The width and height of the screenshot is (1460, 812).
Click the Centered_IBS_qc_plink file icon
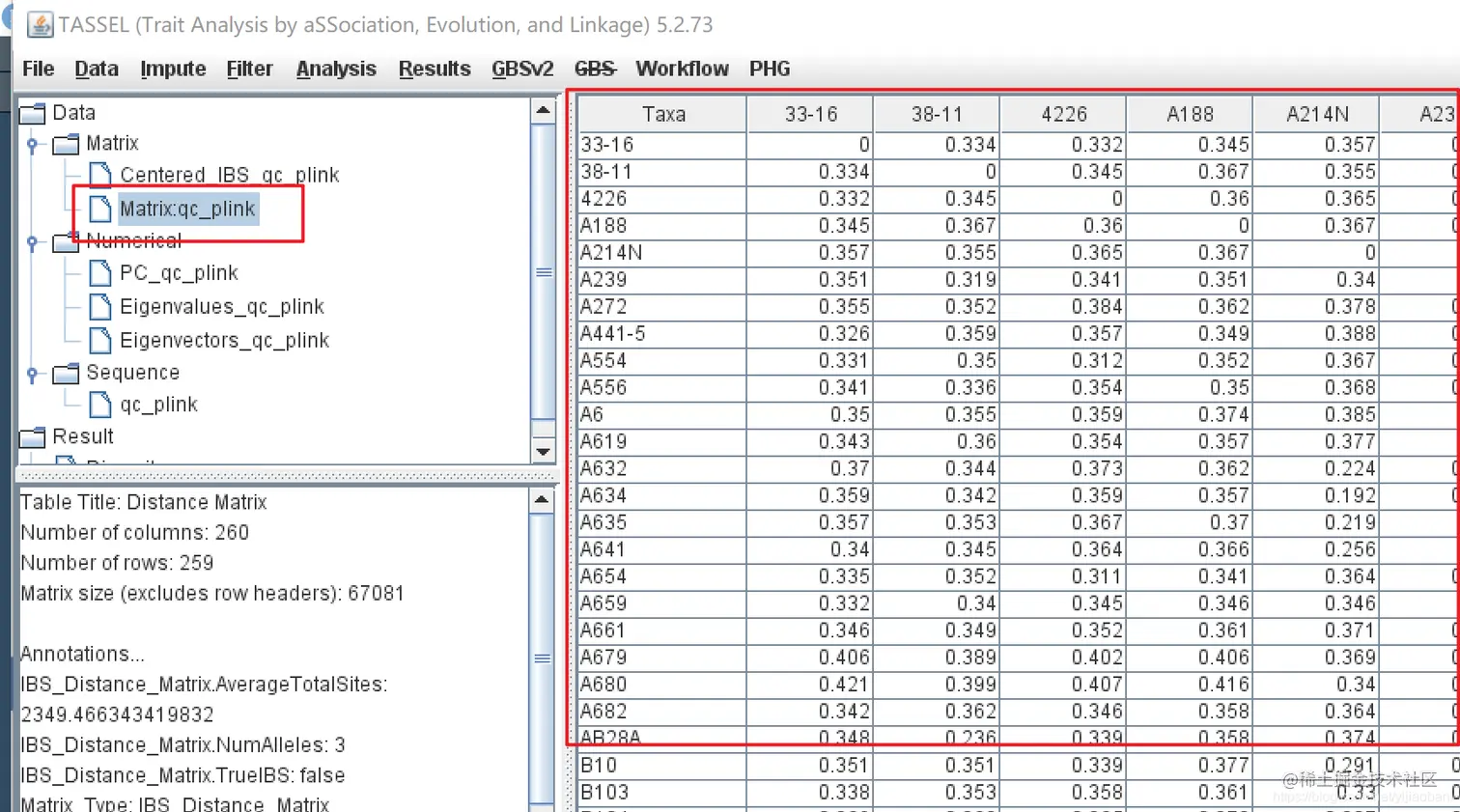pyautogui.click(x=99, y=175)
